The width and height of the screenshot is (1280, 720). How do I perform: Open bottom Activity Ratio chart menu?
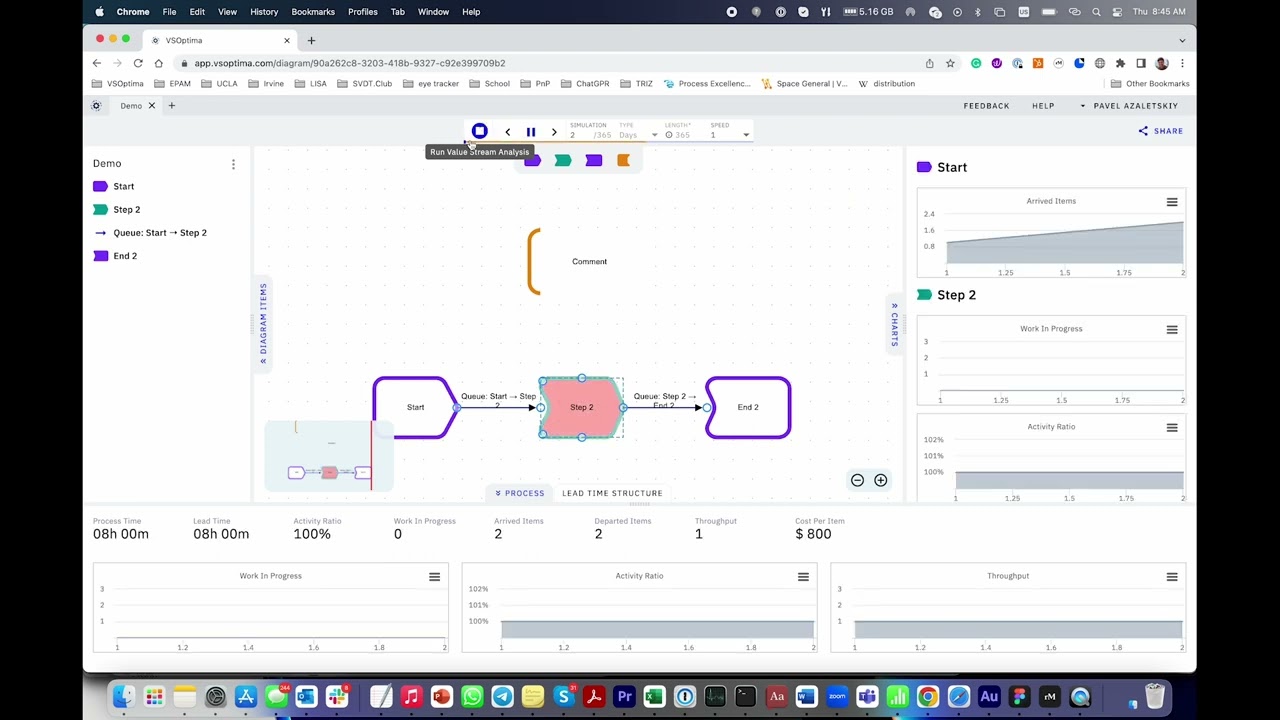point(803,577)
